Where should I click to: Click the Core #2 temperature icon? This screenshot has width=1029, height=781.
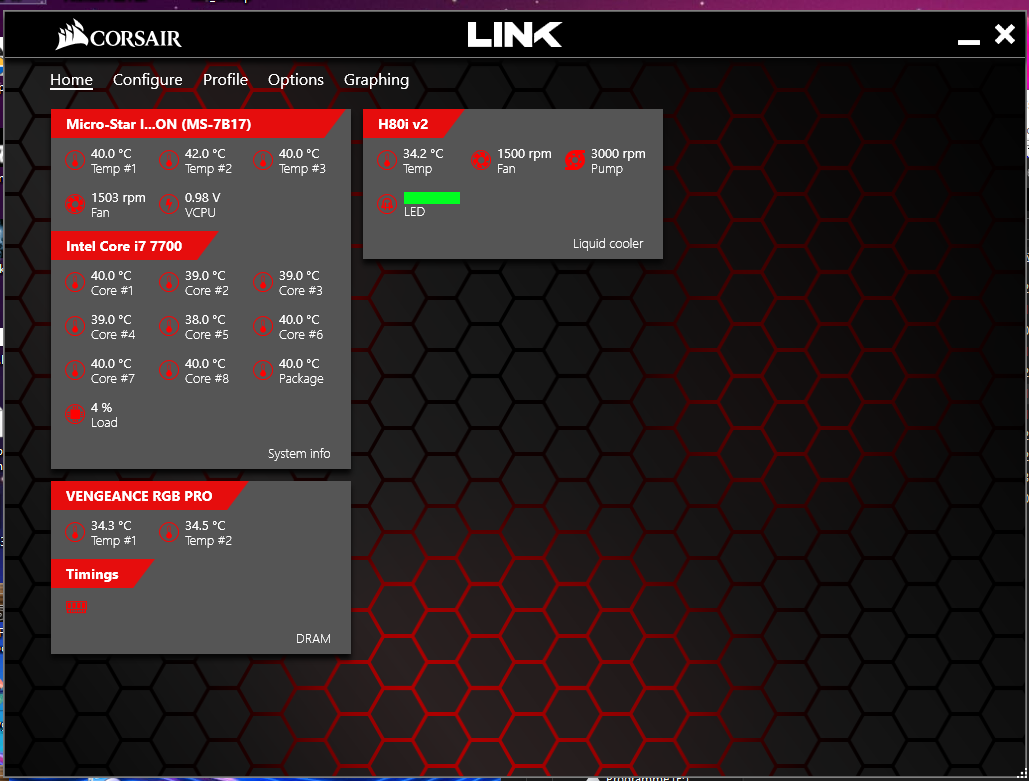[169, 282]
